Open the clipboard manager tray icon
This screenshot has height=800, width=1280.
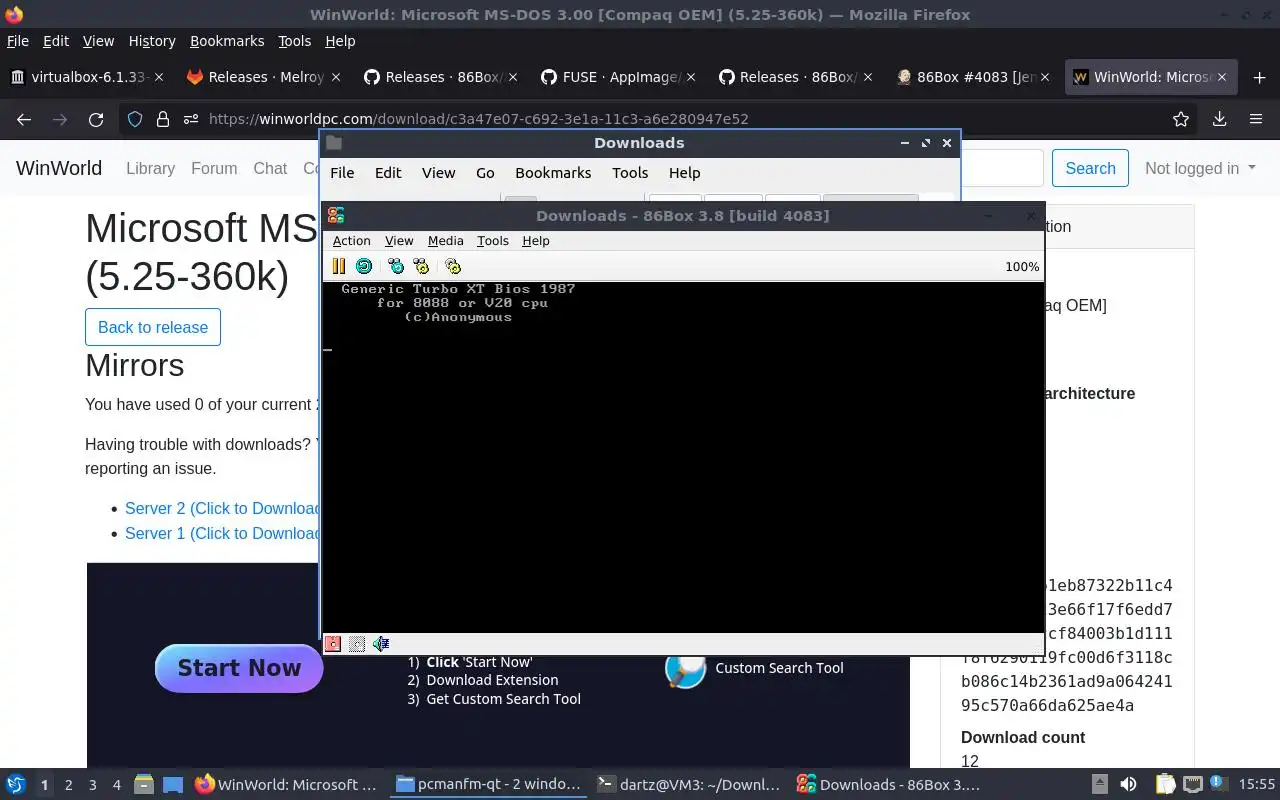click(1165, 785)
